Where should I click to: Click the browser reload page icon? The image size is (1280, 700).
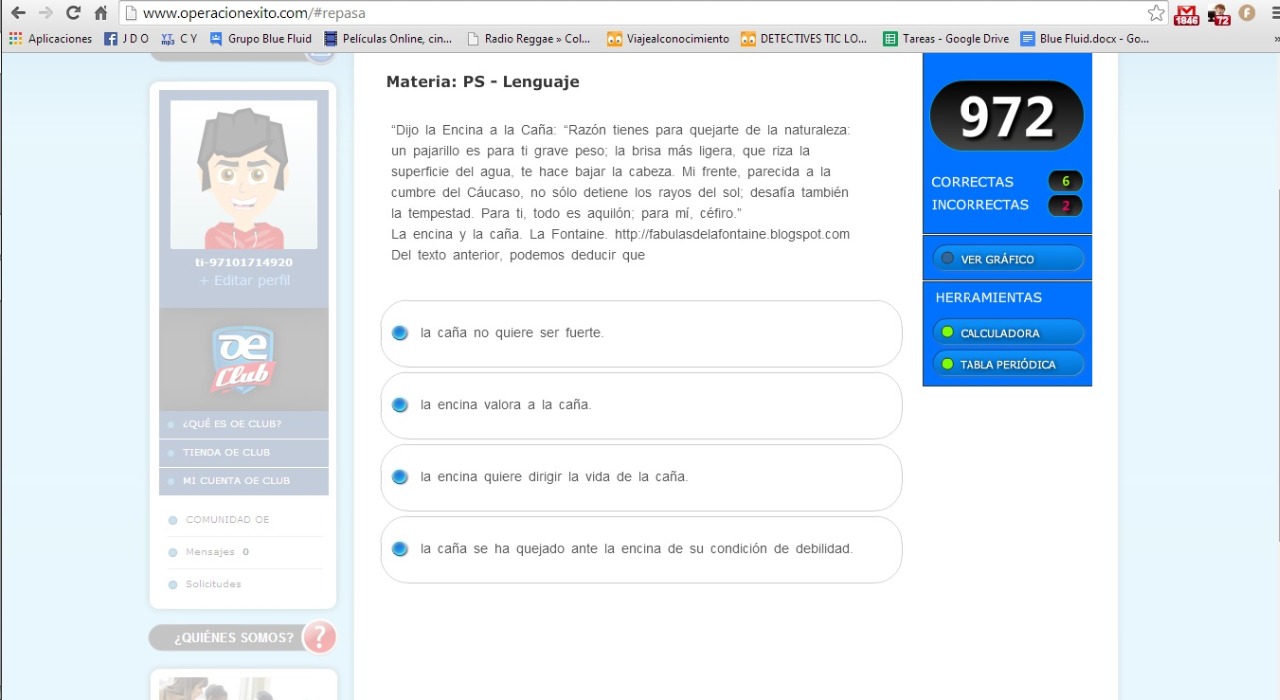(x=73, y=13)
